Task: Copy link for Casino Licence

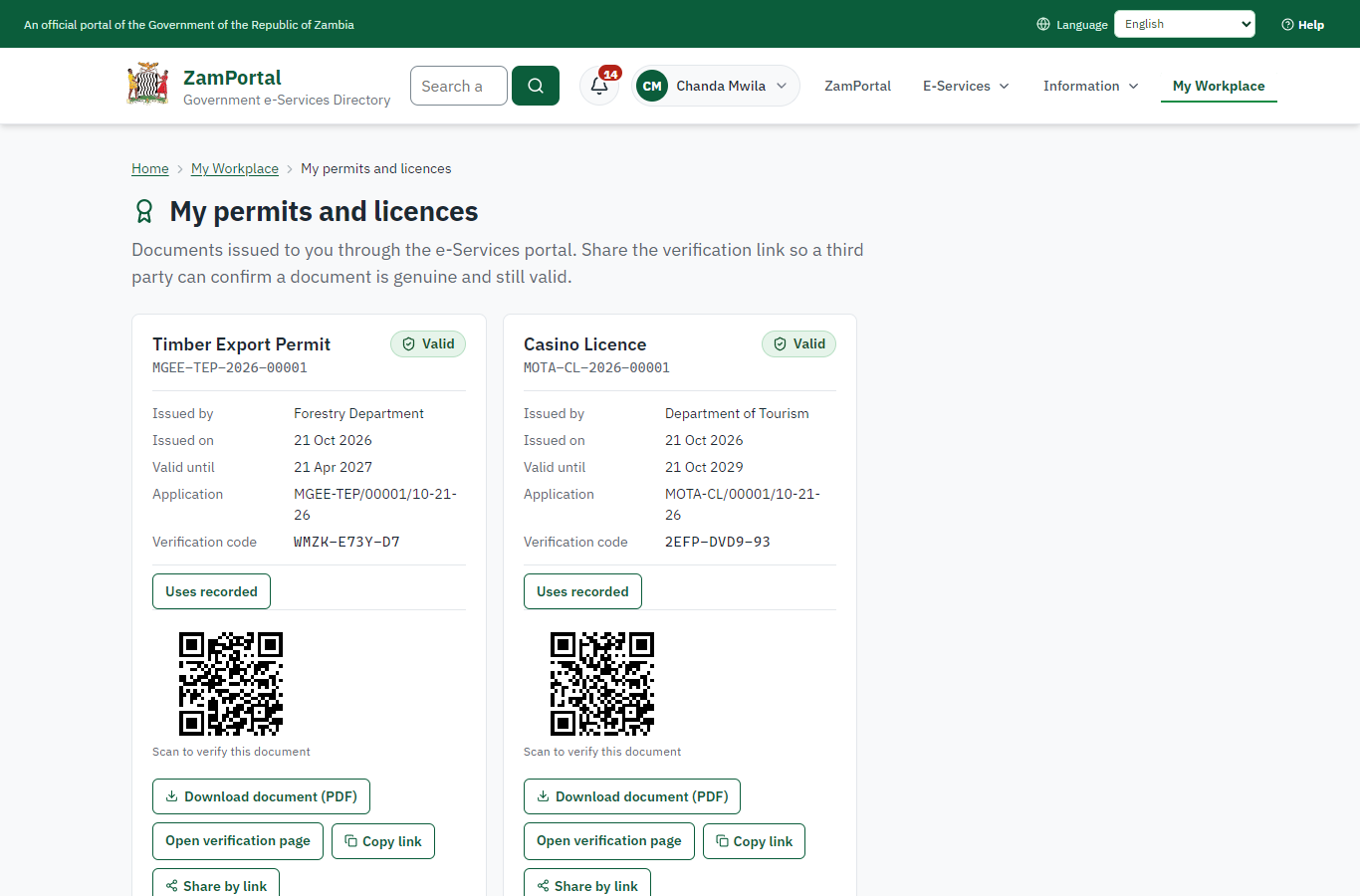Action: pos(754,841)
